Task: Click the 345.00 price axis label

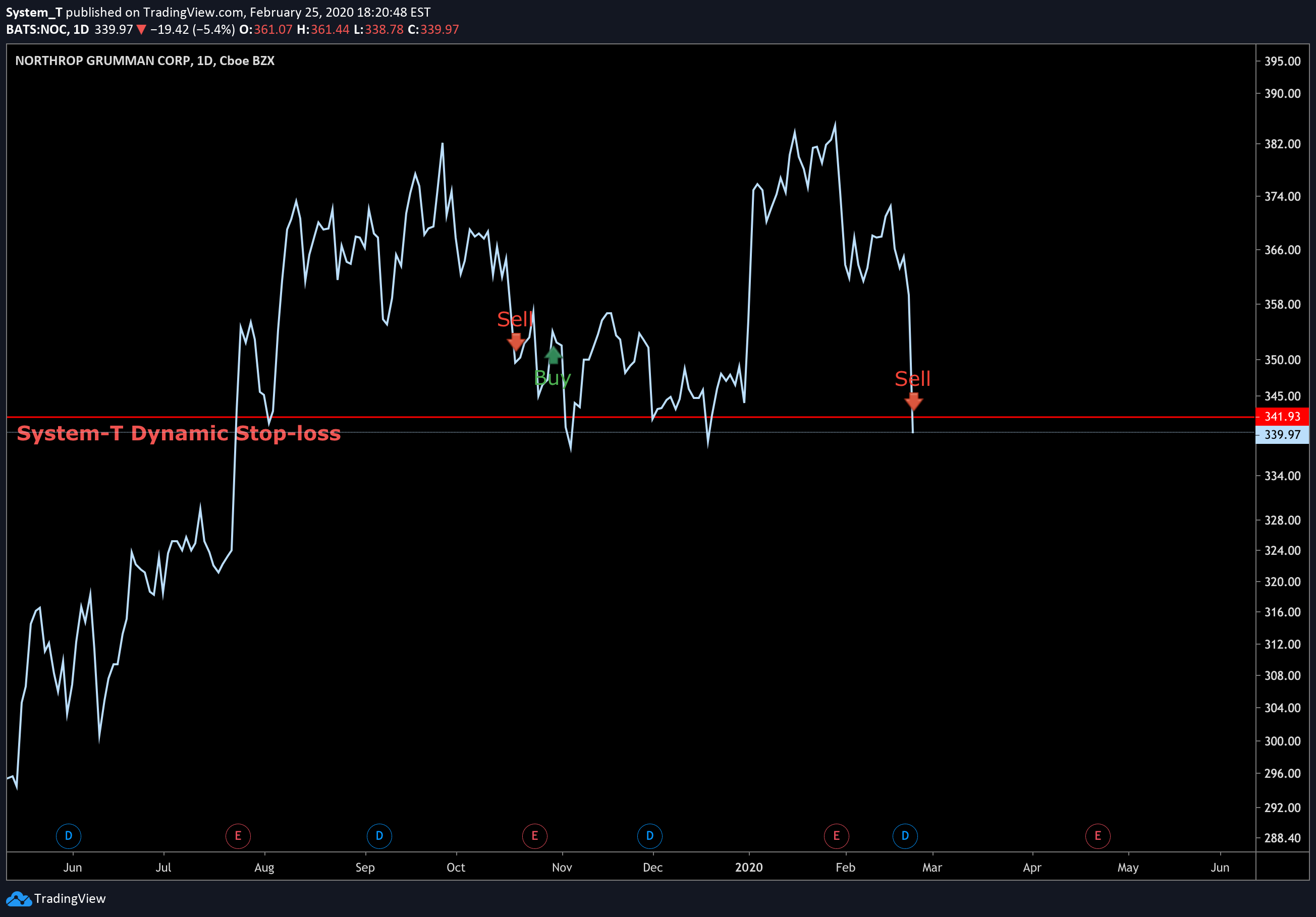Action: pos(1282,396)
